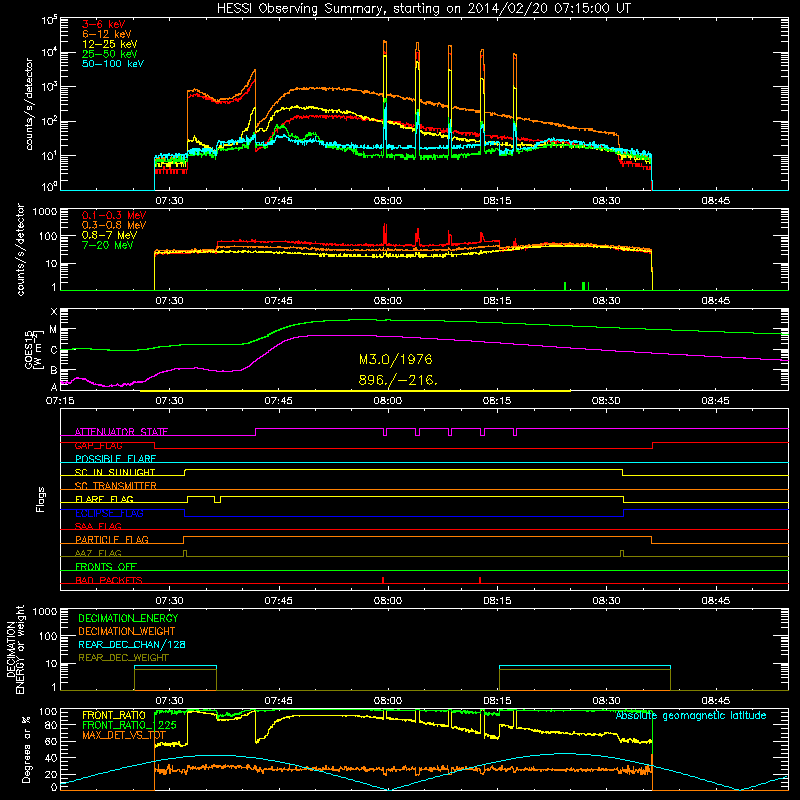This screenshot has width=800, height=800.
Task: Click the DECIMATION_ENERGY legend label
Action: tap(128, 618)
